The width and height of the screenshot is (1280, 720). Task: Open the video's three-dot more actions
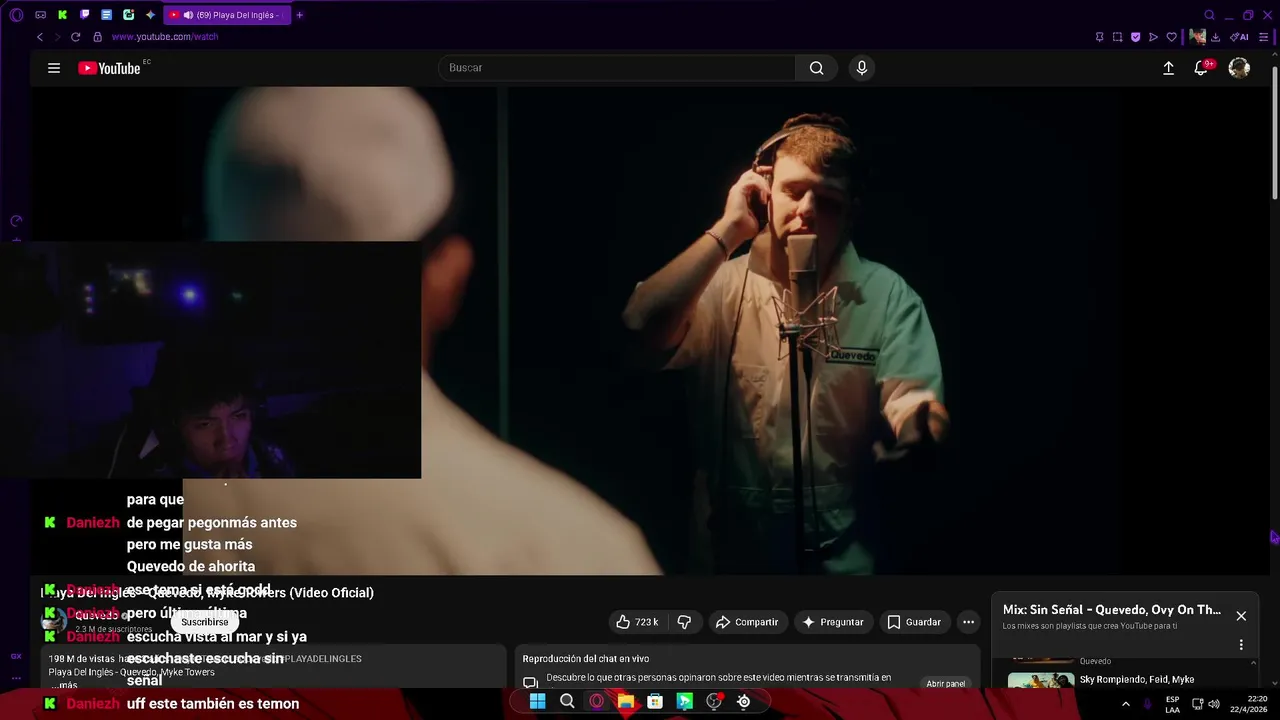point(968,622)
